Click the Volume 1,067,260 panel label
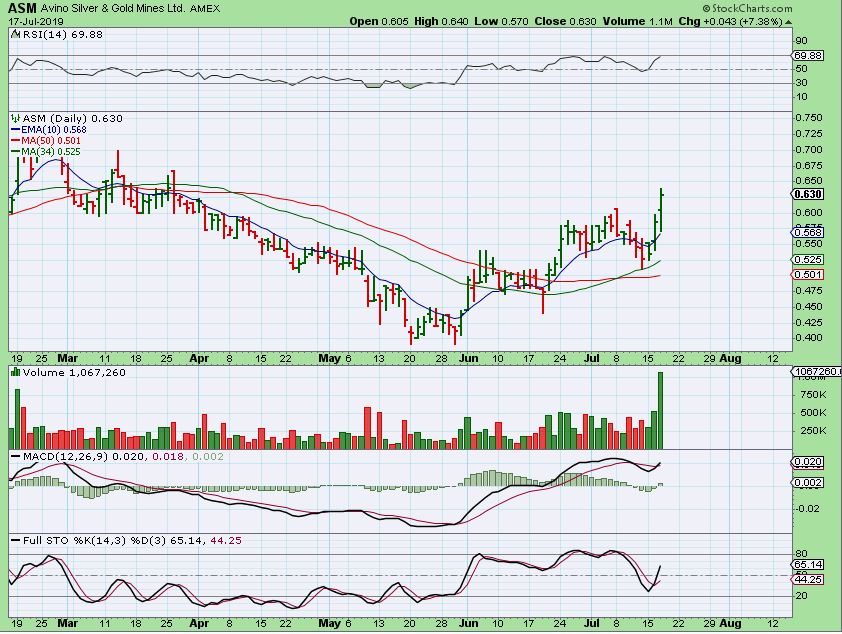 (x=74, y=372)
